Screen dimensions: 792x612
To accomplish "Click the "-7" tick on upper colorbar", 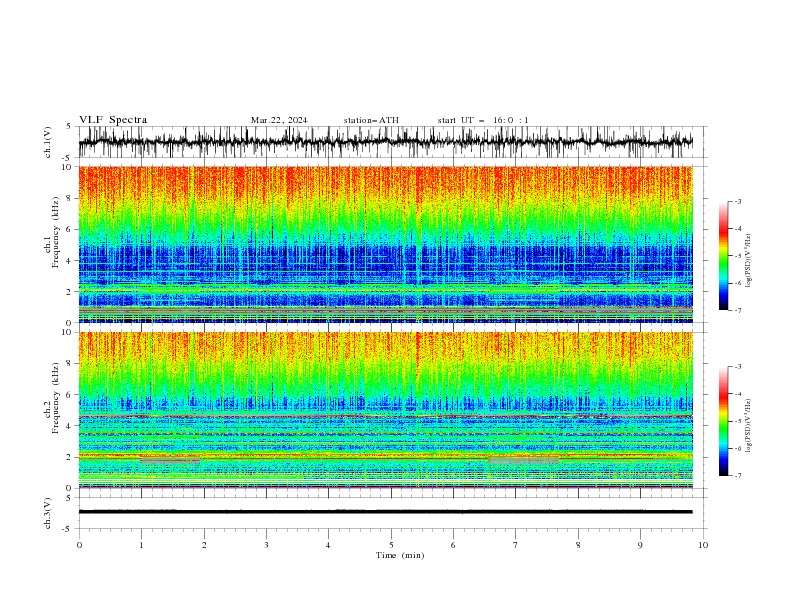I will [x=738, y=310].
